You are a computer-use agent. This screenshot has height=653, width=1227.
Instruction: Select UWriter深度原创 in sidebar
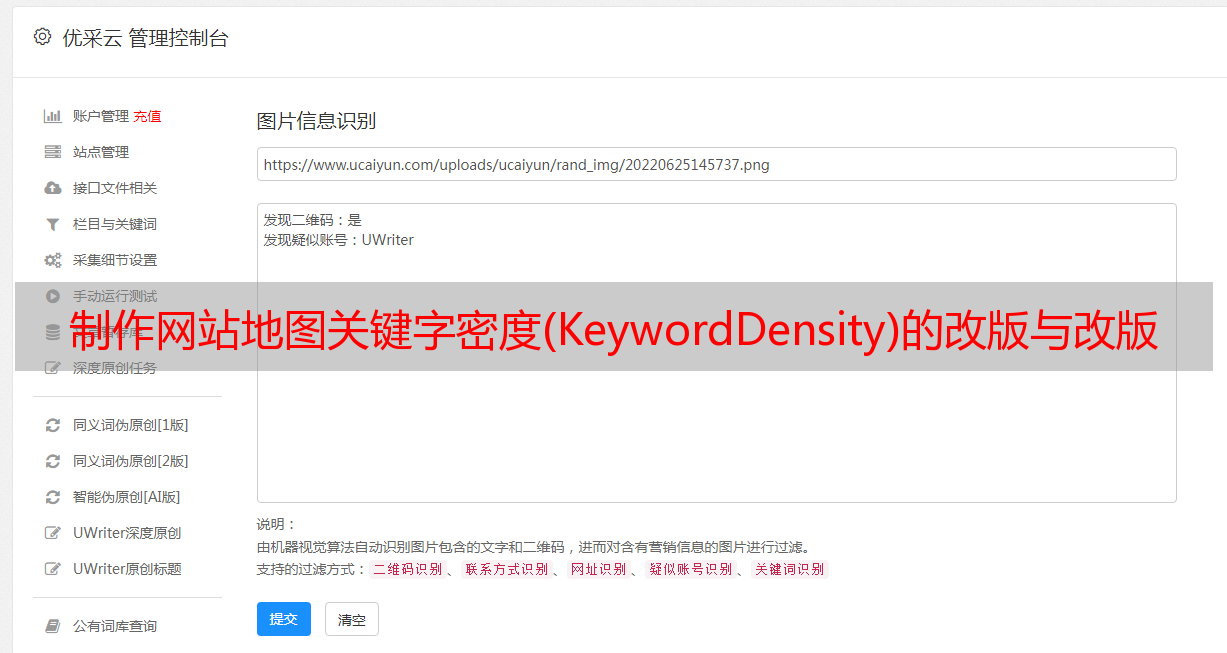(127, 533)
